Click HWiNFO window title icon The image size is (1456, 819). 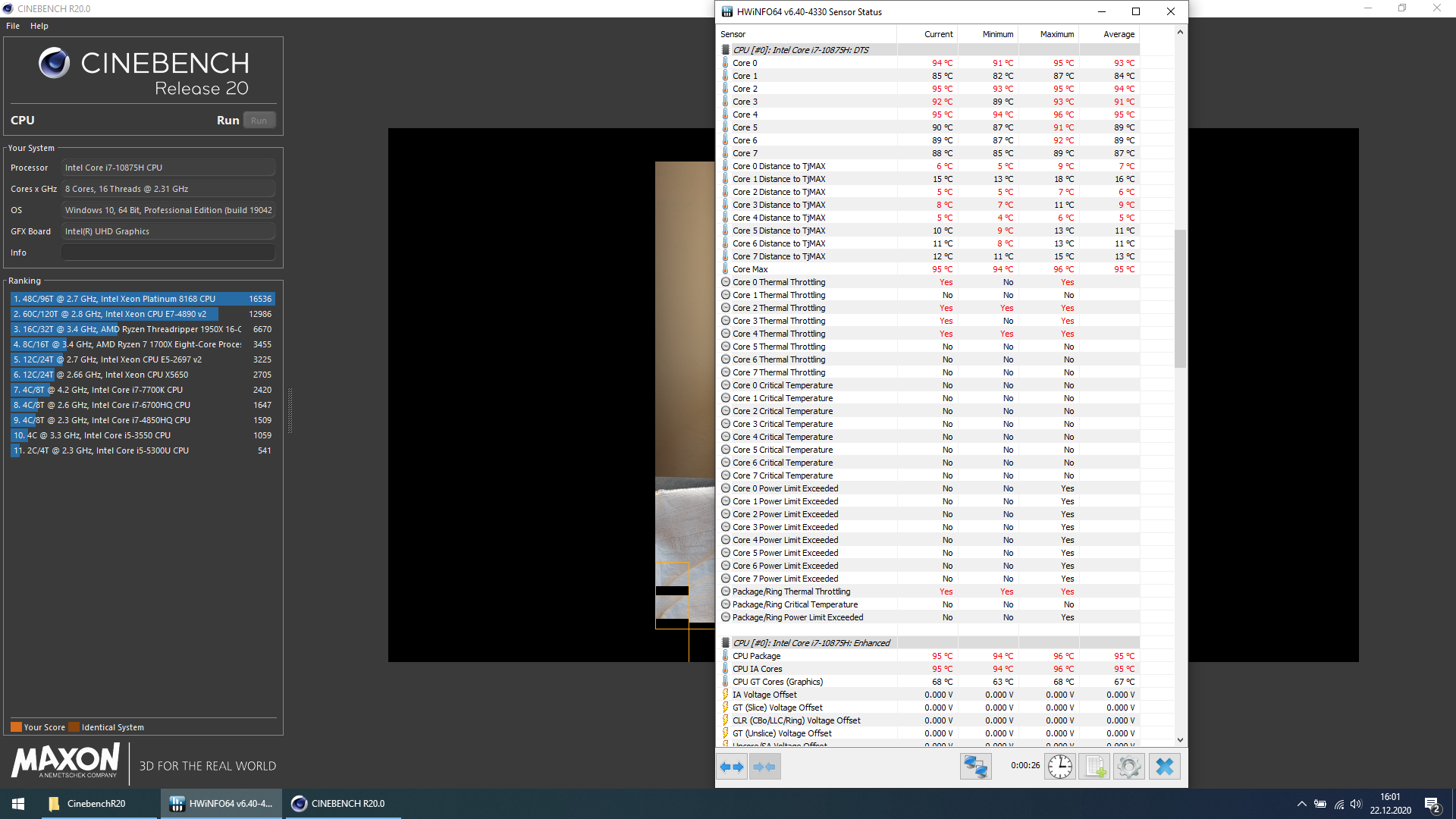coord(727,11)
